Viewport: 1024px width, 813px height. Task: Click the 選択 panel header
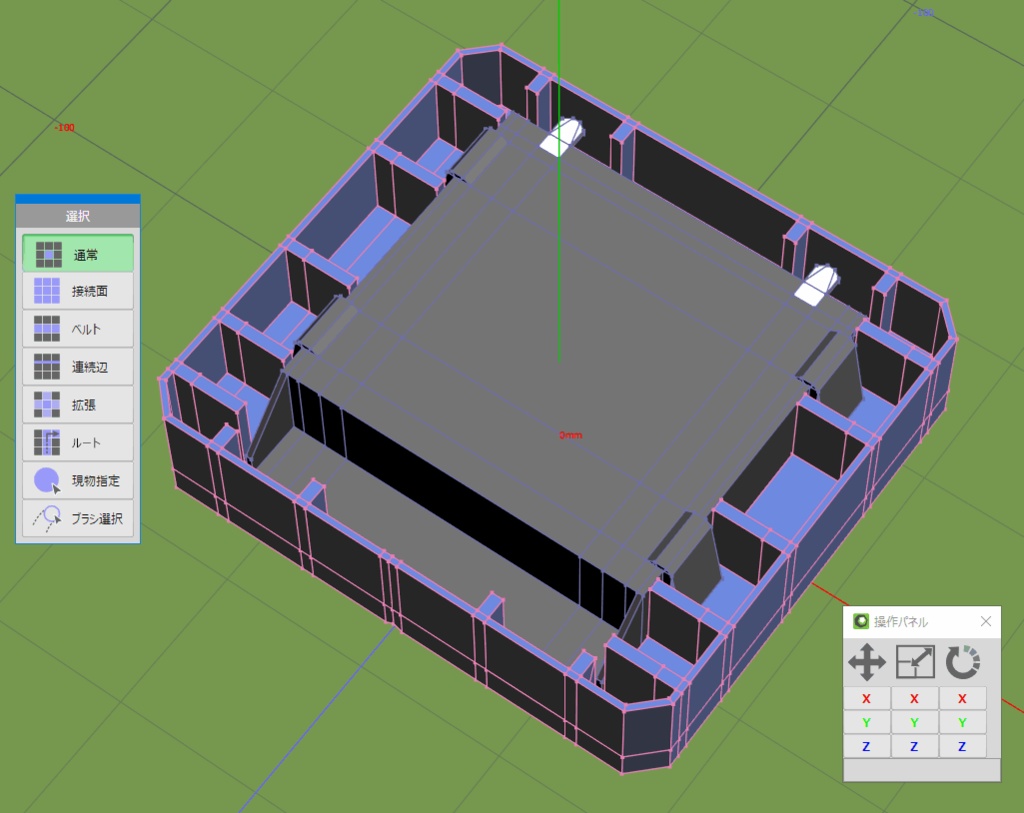(78, 216)
